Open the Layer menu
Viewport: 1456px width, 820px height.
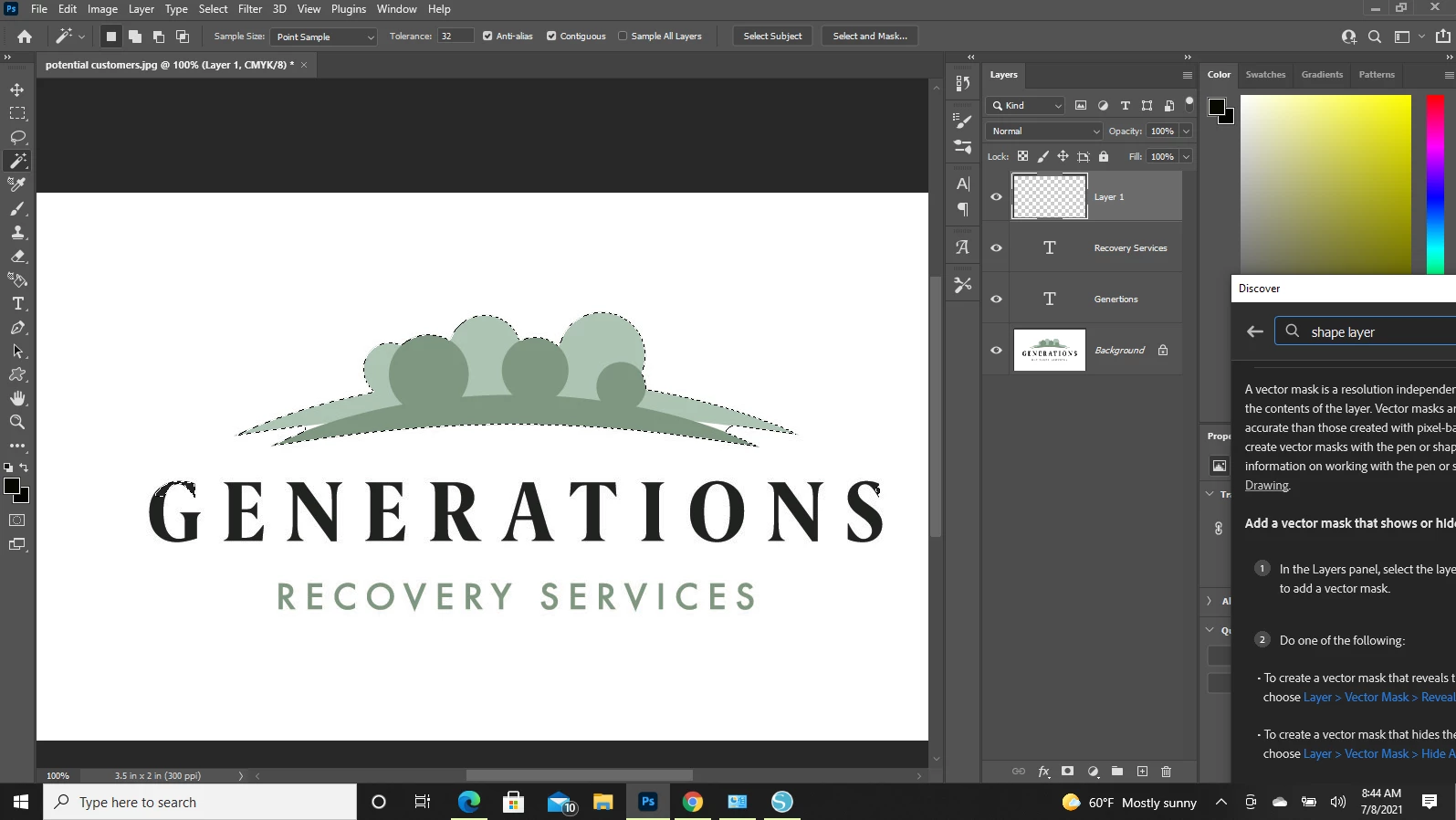(141, 9)
